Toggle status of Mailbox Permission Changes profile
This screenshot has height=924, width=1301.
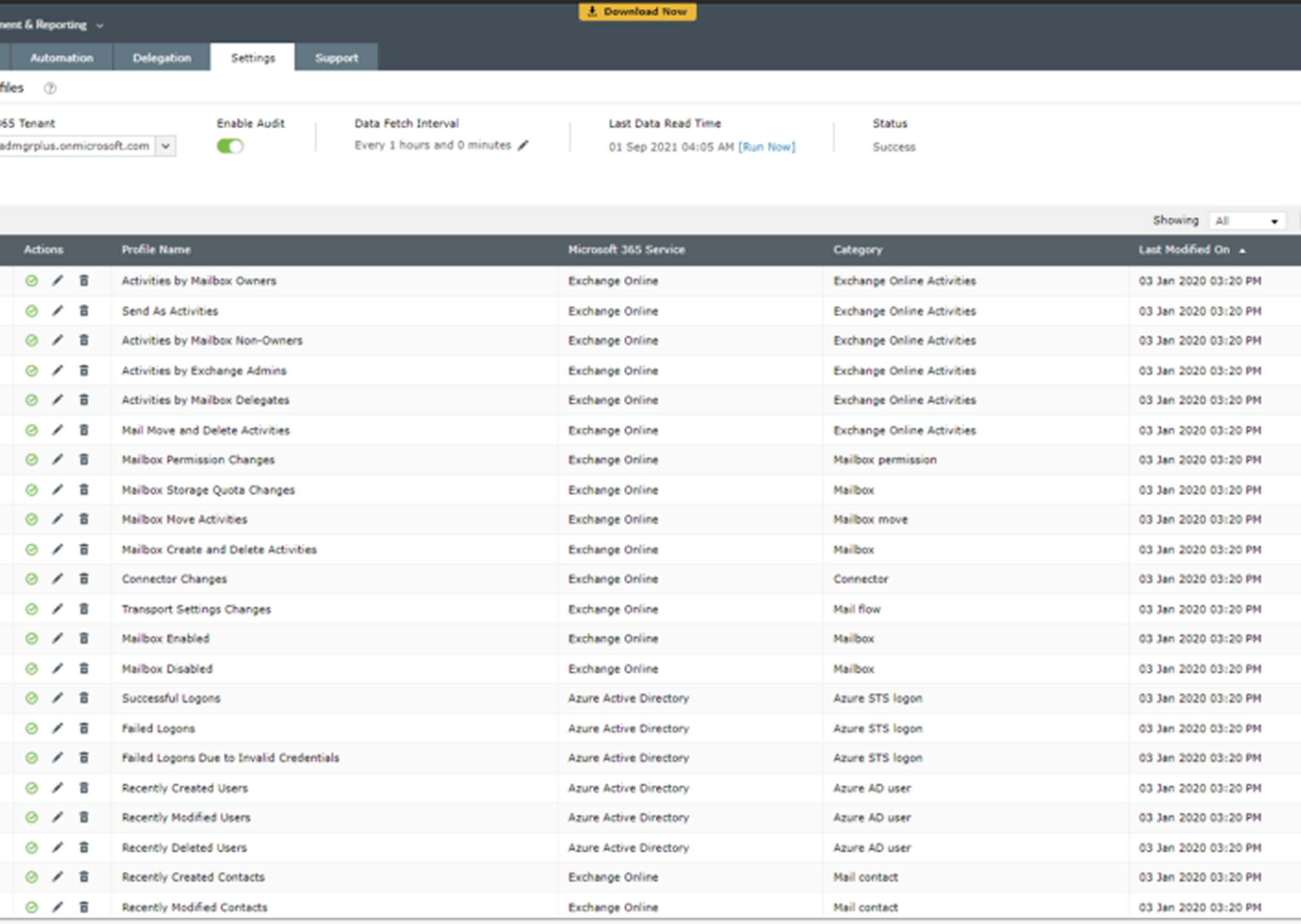point(32,460)
